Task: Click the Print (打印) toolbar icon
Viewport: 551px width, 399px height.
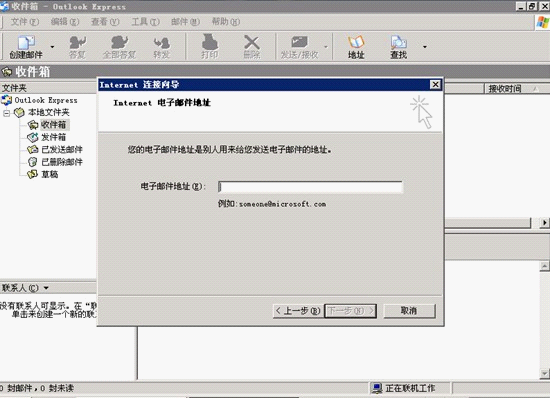Action: click(210, 47)
